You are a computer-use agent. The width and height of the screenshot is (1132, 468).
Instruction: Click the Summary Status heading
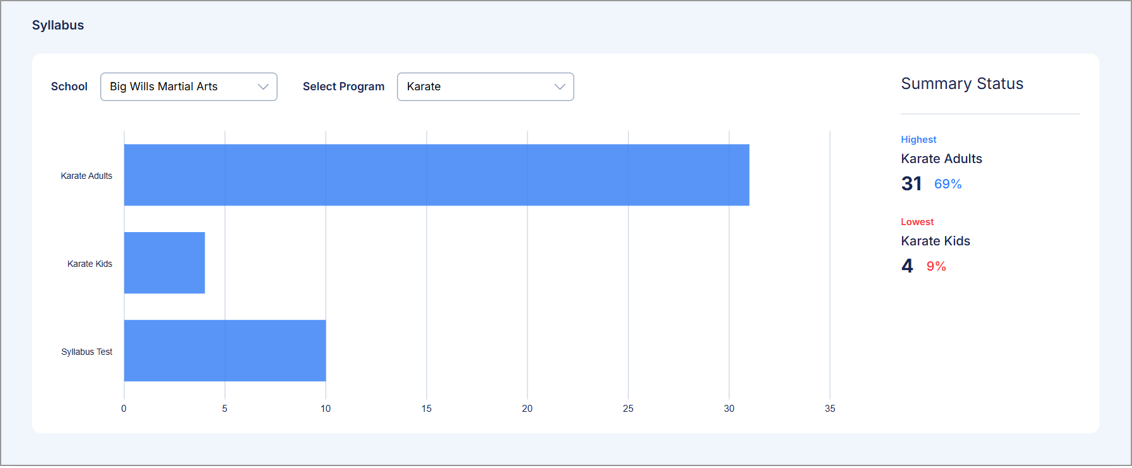(962, 84)
